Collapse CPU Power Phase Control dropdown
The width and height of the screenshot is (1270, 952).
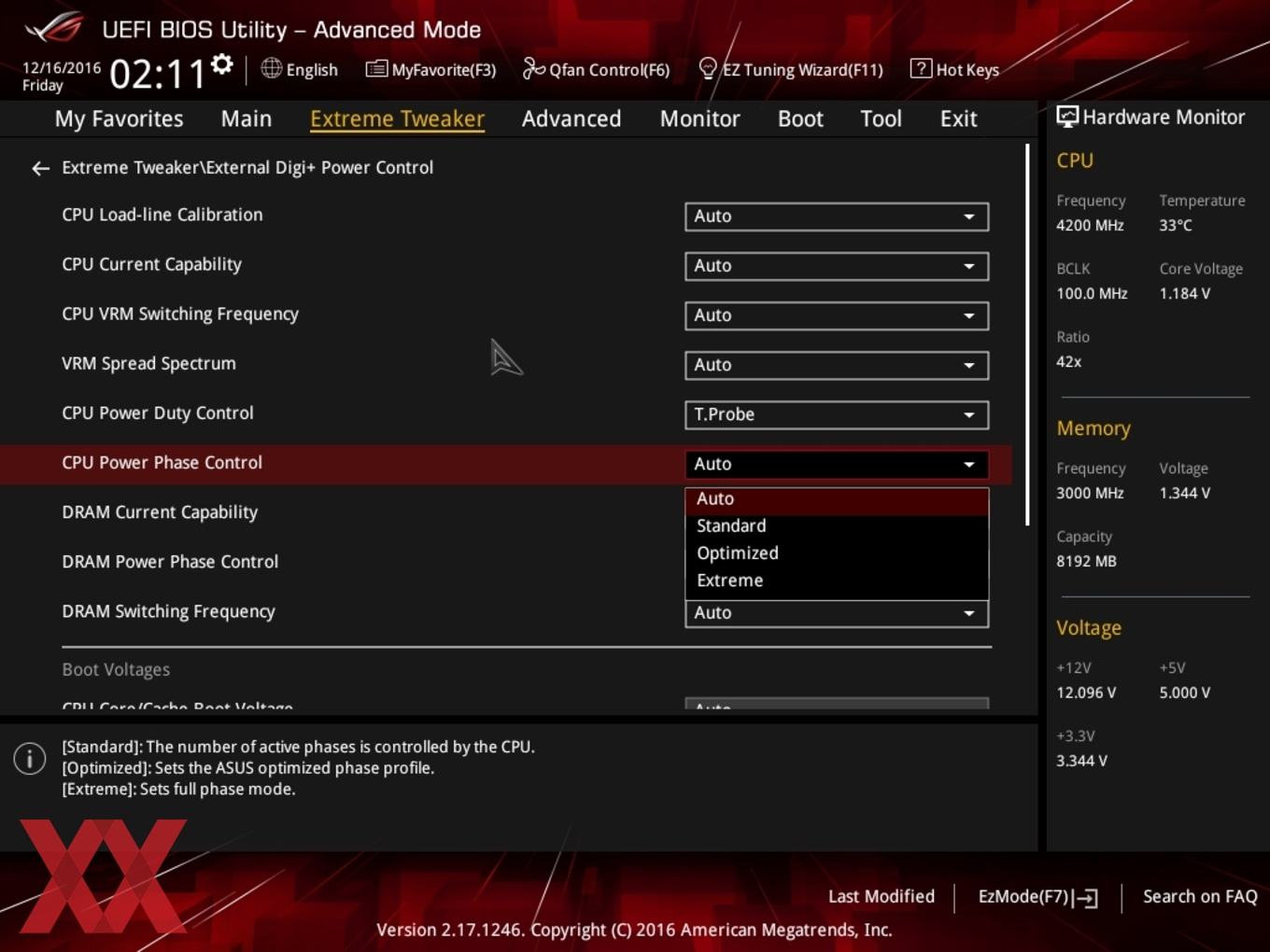click(x=837, y=464)
